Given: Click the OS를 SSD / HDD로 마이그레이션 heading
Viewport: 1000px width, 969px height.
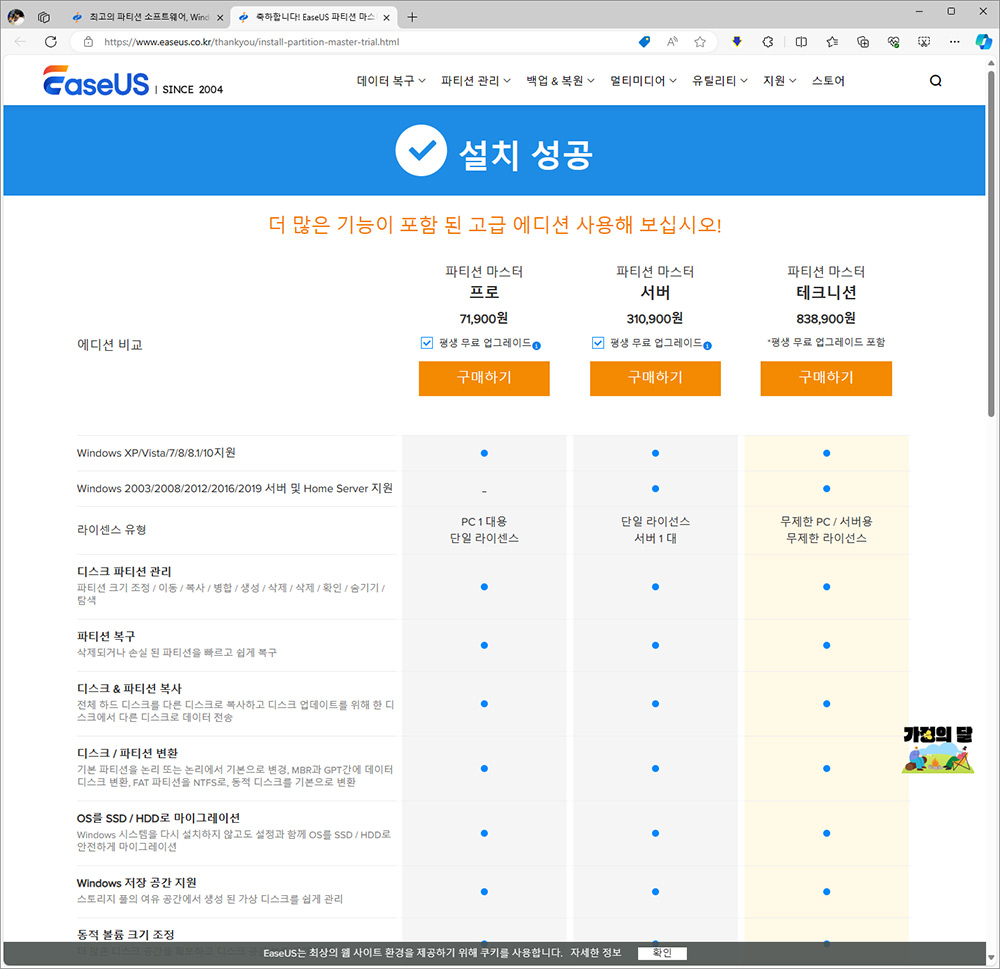Looking at the screenshot, I should coord(158,818).
